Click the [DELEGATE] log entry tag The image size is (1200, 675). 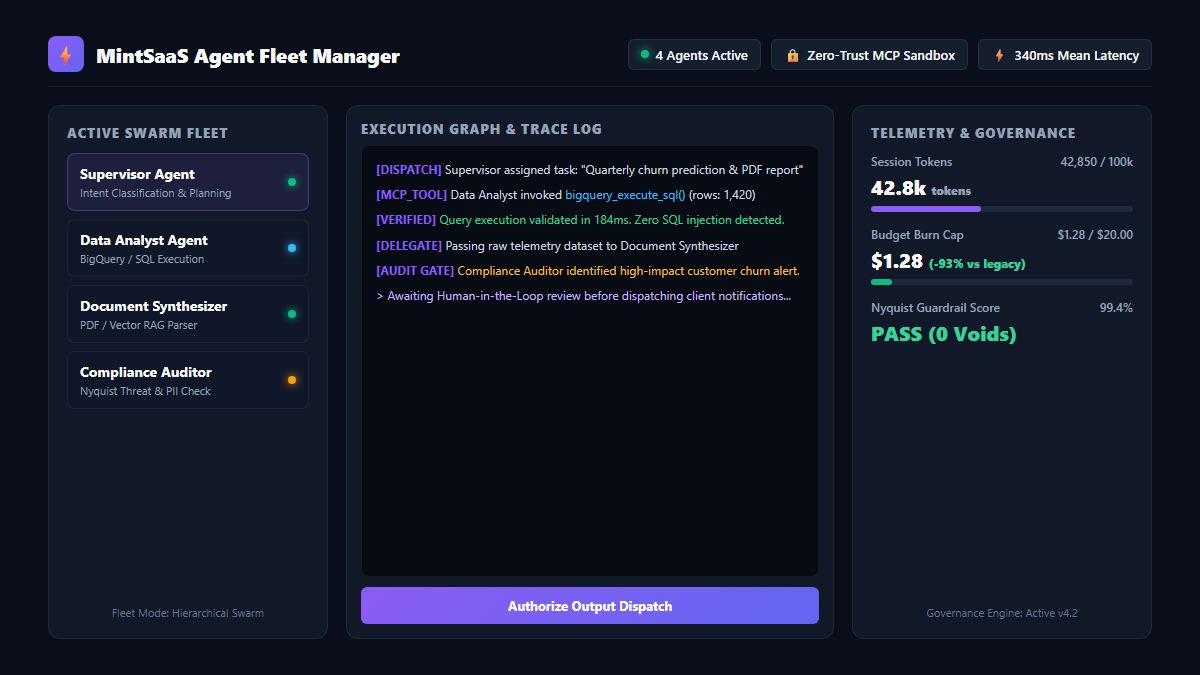(x=409, y=245)
